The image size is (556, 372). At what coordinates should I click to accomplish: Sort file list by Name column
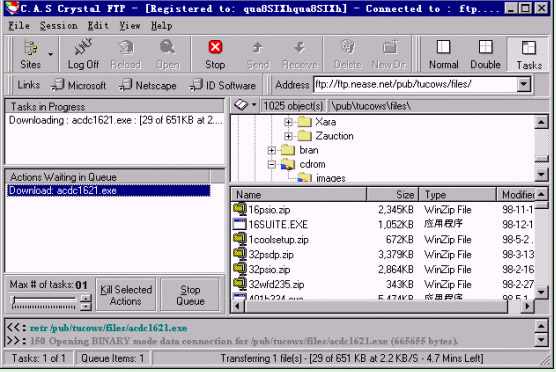point(299,195)
